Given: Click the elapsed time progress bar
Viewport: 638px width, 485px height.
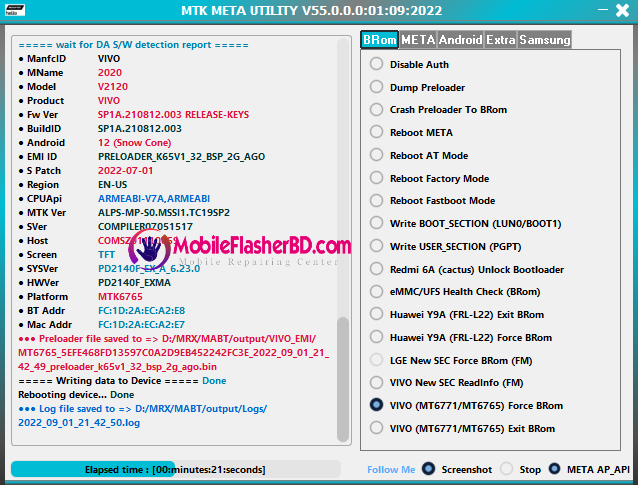Looking at the screenshot, I should pyautogui.click(x=175, y=470).
